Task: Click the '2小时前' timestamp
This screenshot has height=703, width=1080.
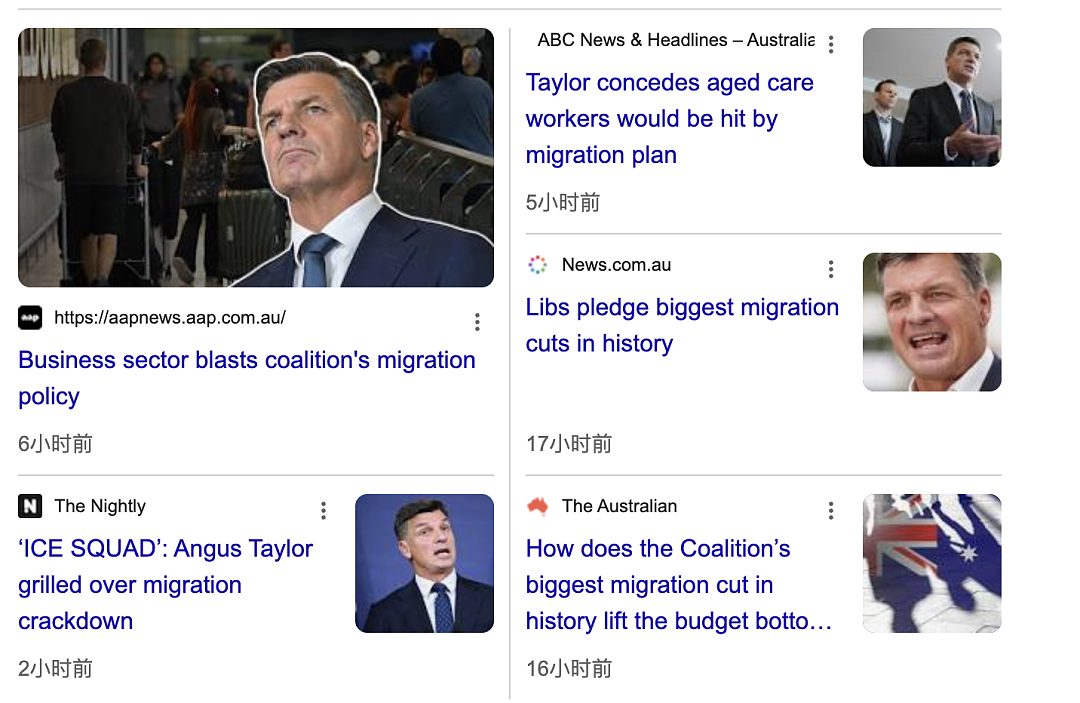Action: (55, 669)
